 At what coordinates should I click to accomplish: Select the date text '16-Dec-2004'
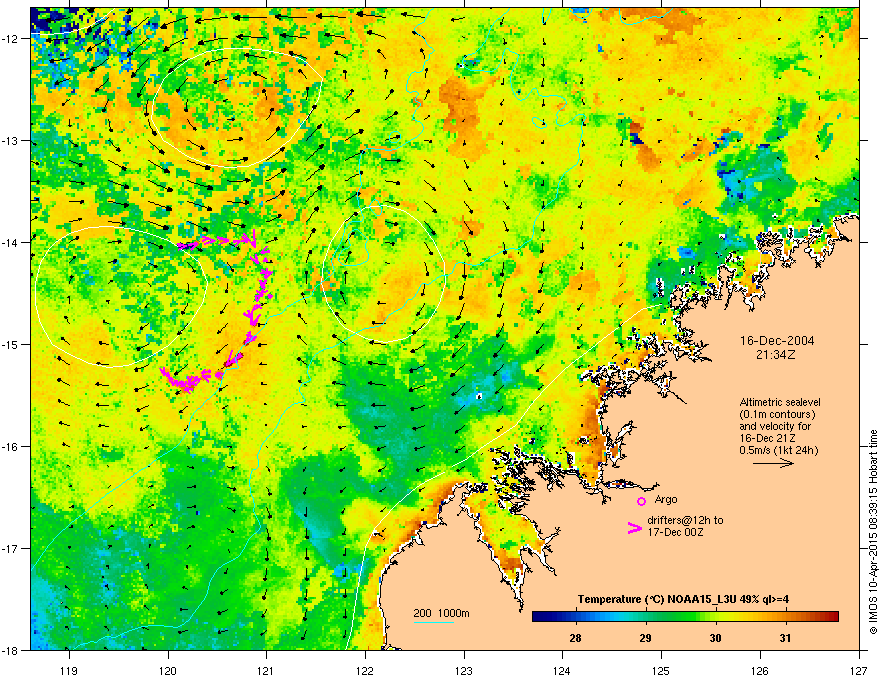click(777, 341)
